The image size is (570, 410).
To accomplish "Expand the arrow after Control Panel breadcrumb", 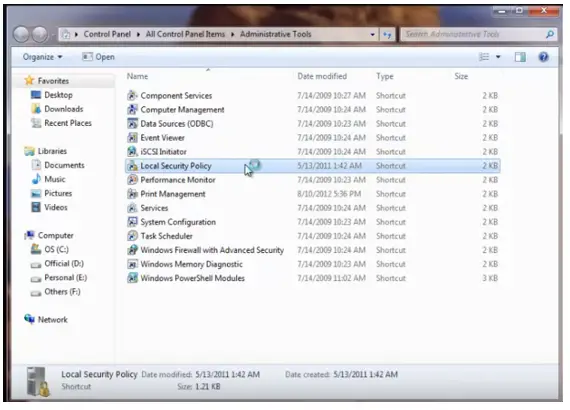I will point(139,34).
